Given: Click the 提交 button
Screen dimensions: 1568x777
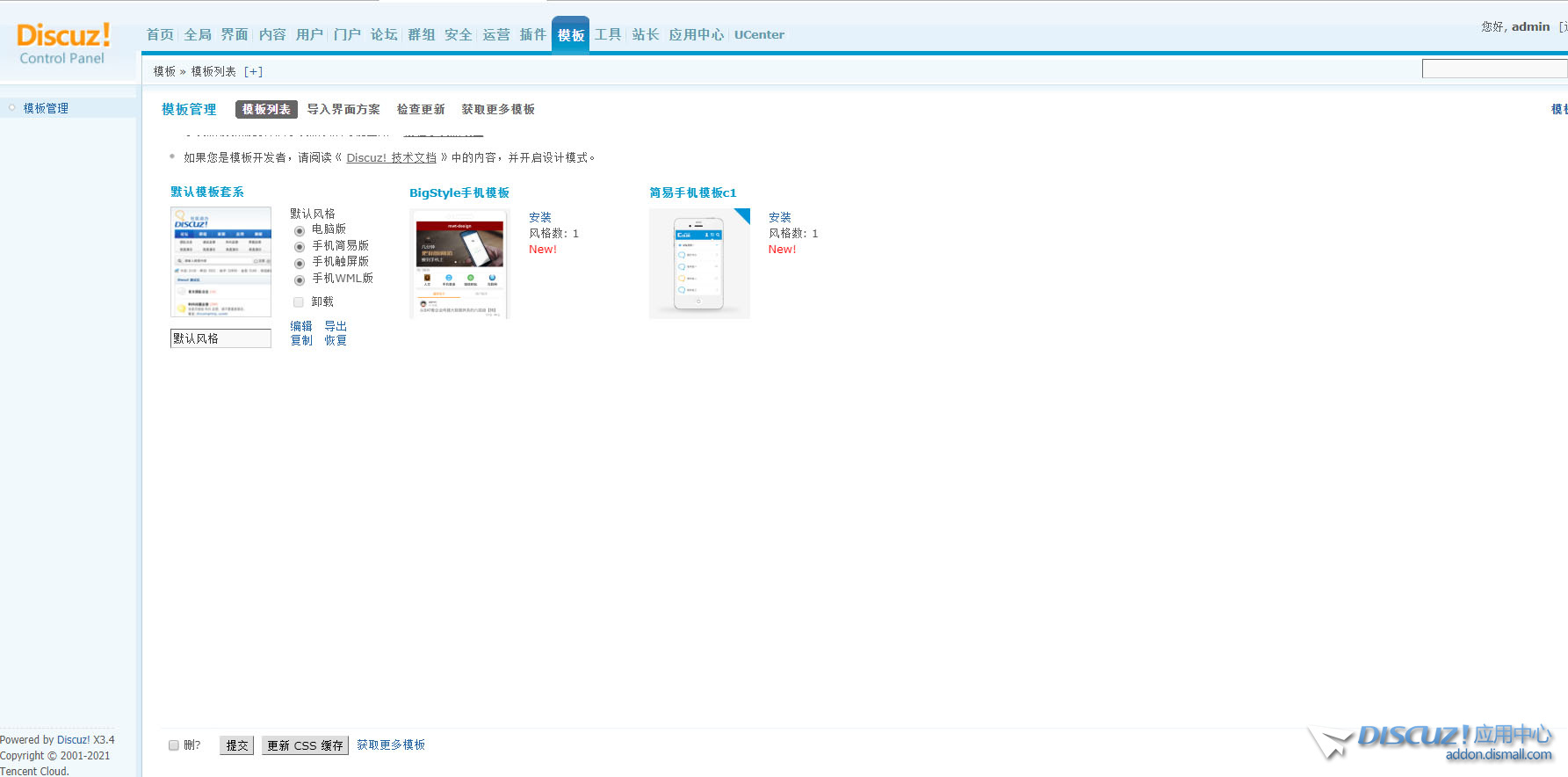Looking at the screenshot, I should [x=237, y=745].
